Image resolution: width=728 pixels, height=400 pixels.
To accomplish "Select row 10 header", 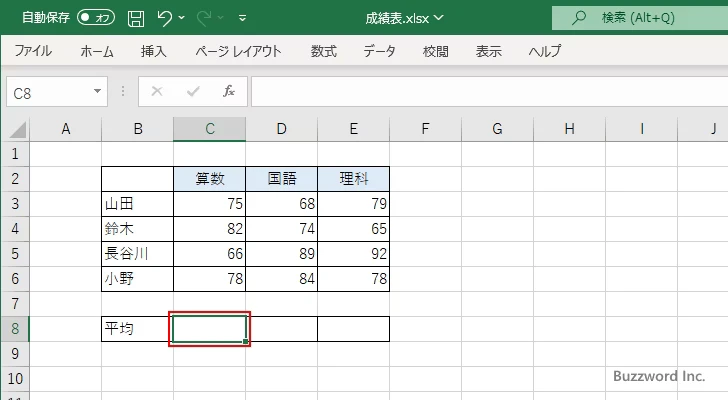I will 15,379.
